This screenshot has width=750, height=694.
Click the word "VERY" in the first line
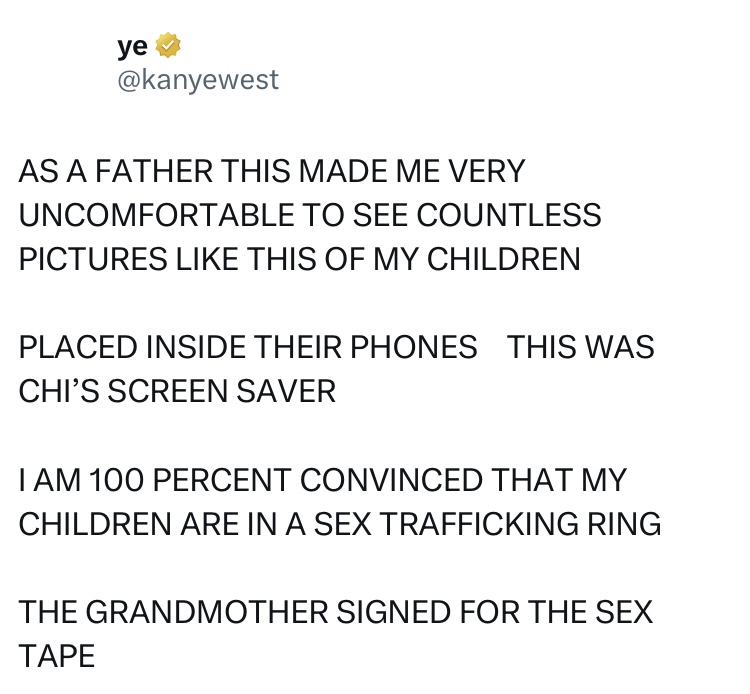(x=484, y=171)
